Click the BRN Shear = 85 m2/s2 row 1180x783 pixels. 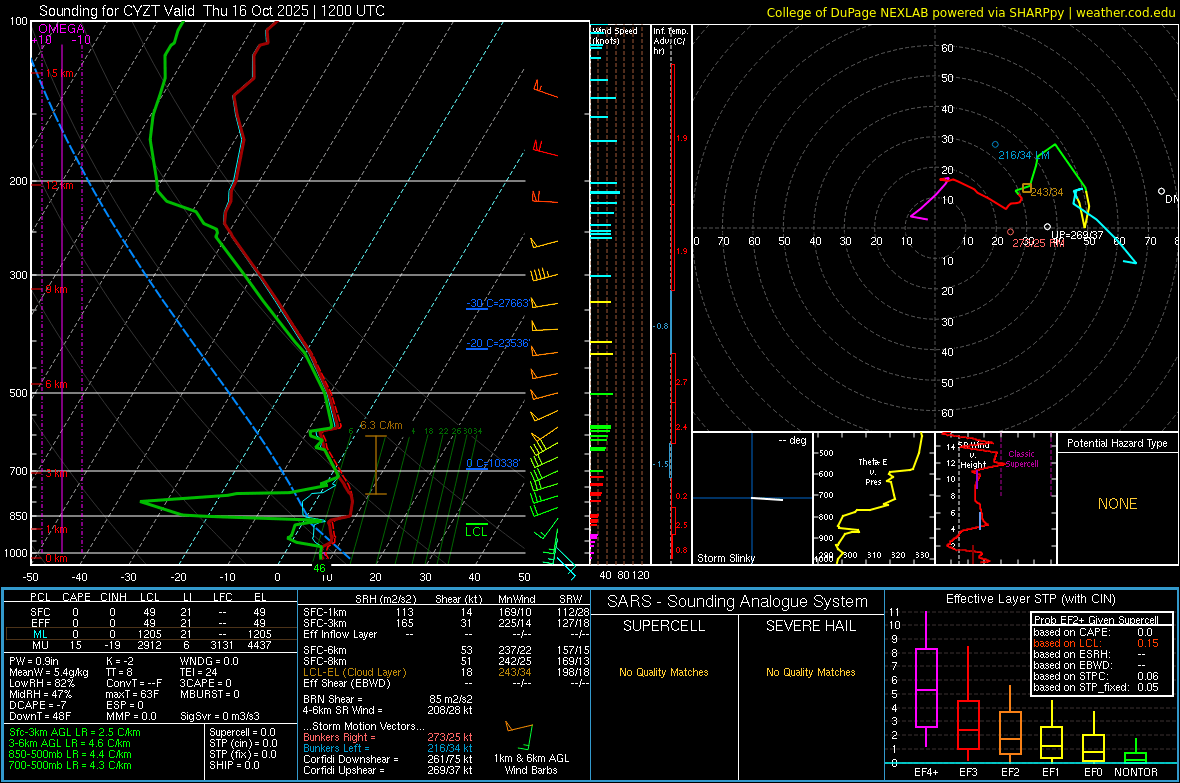(388, 699)
